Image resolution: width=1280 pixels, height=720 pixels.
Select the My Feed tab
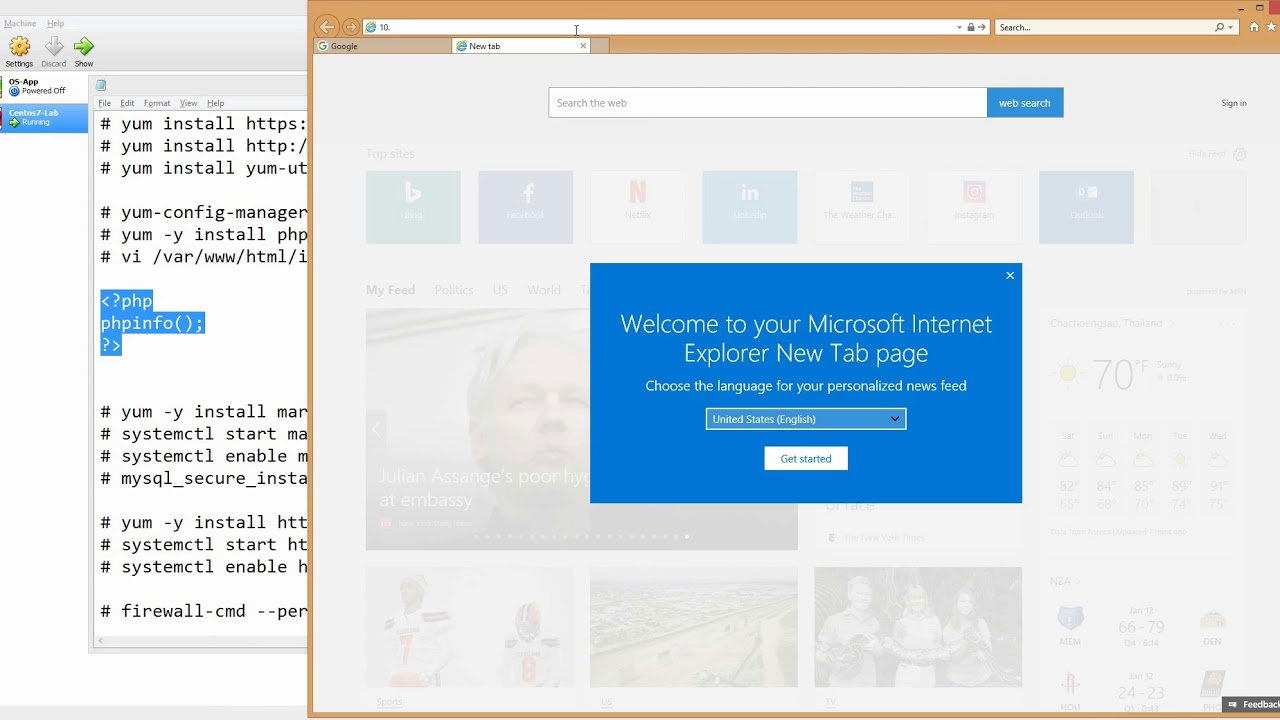pyautogui.click(x=390, y=290)
